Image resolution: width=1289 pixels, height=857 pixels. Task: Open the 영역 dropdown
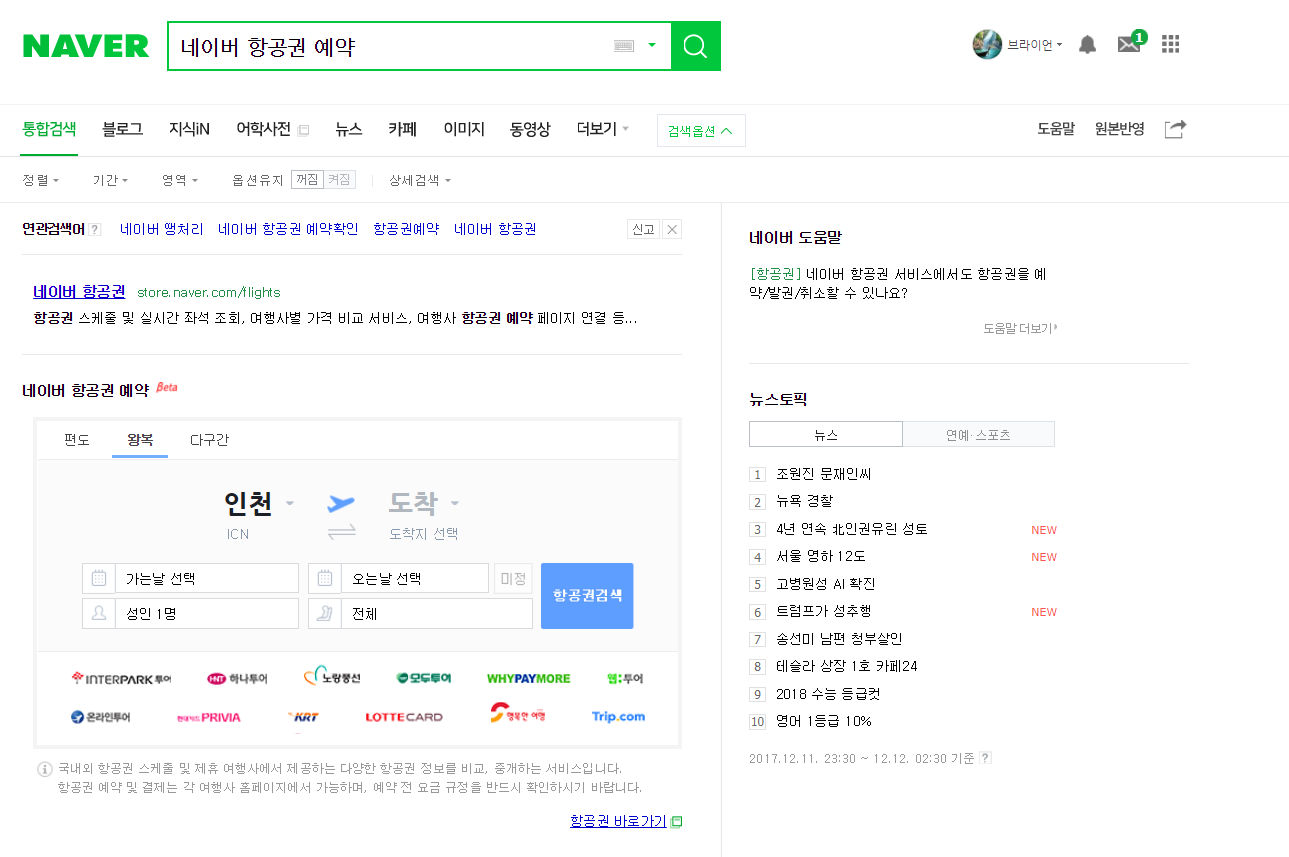click(x=180, y=180)
